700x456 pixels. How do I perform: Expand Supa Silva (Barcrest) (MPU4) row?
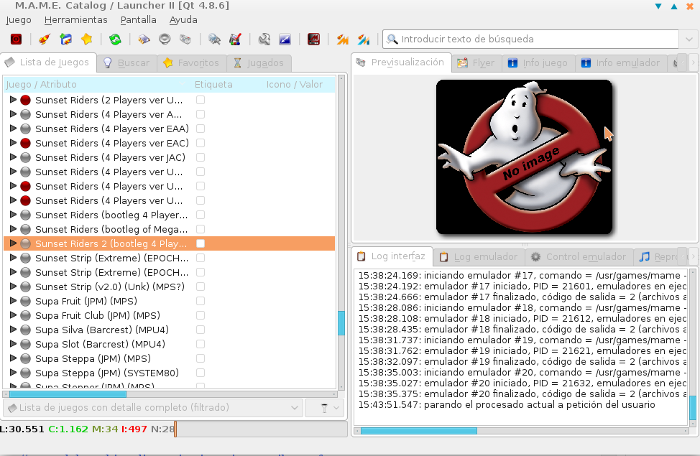[13, 330]
